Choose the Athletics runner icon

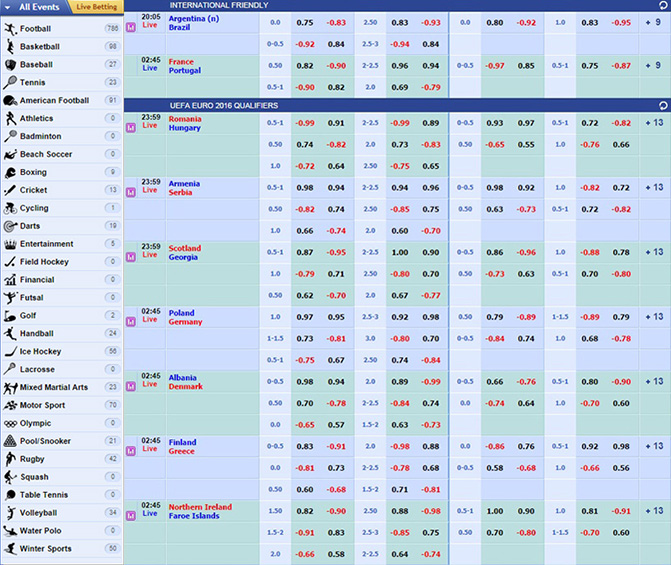pyautogui.click(x=10, y=119)
